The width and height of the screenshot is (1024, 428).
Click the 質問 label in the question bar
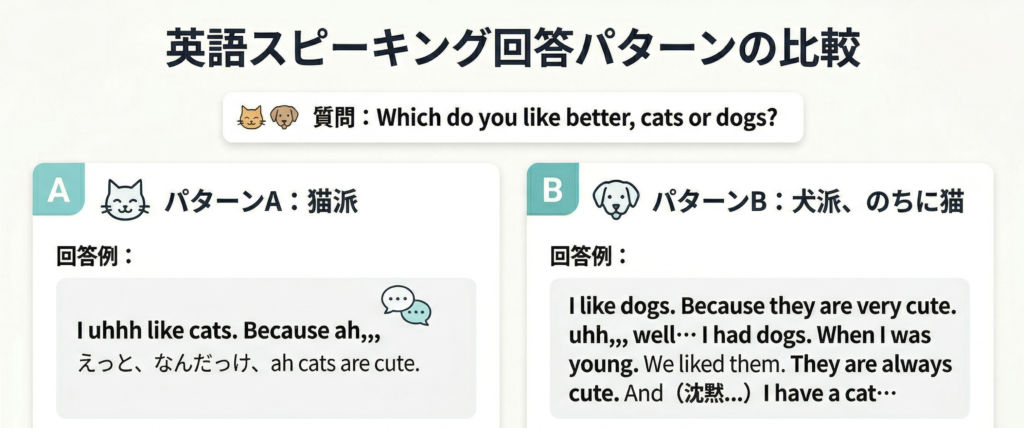pos(336,119)
